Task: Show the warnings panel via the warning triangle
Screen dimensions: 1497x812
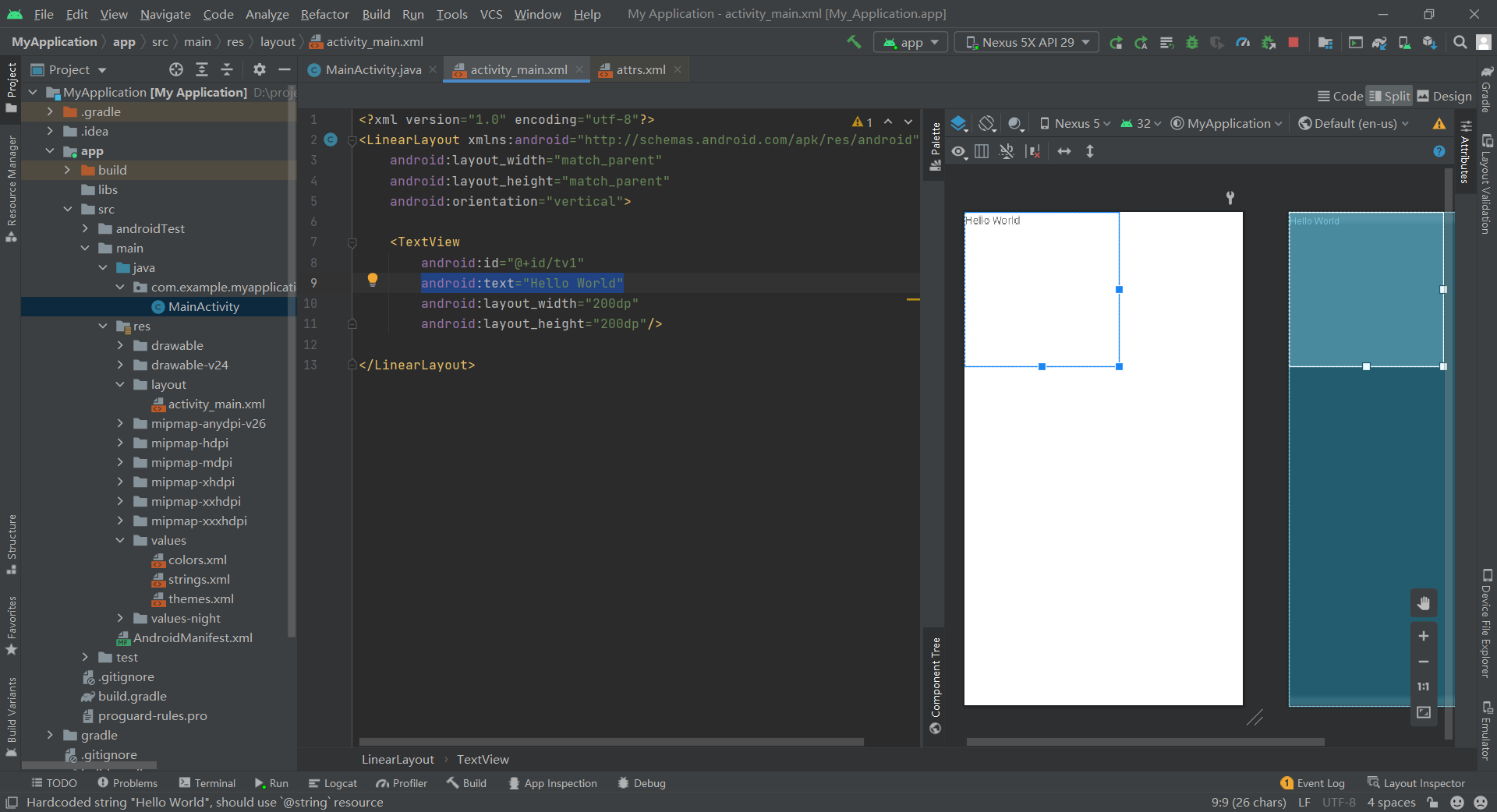Action: [1439, 123]
